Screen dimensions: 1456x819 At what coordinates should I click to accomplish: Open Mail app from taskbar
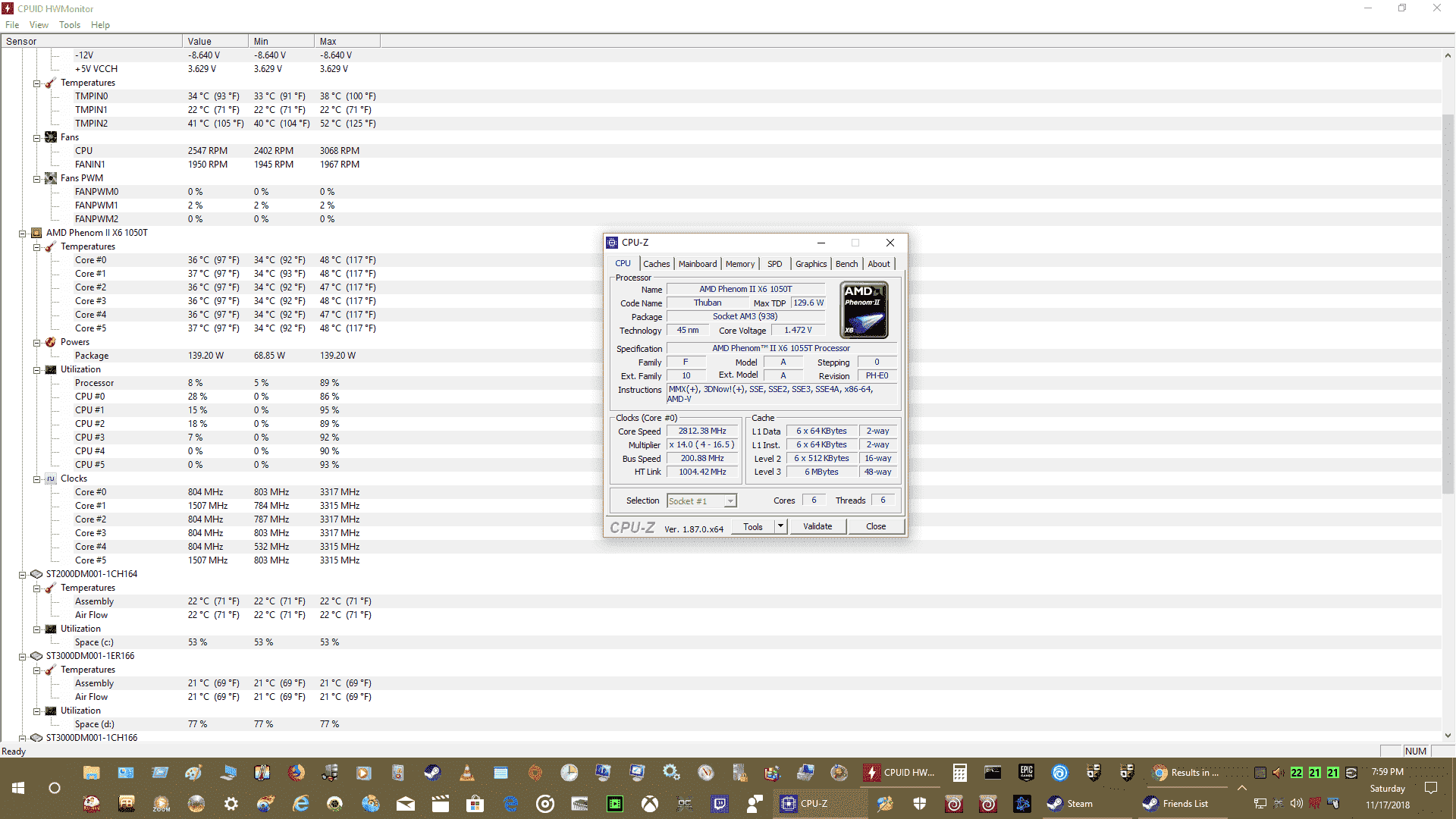tap(406, 804)
